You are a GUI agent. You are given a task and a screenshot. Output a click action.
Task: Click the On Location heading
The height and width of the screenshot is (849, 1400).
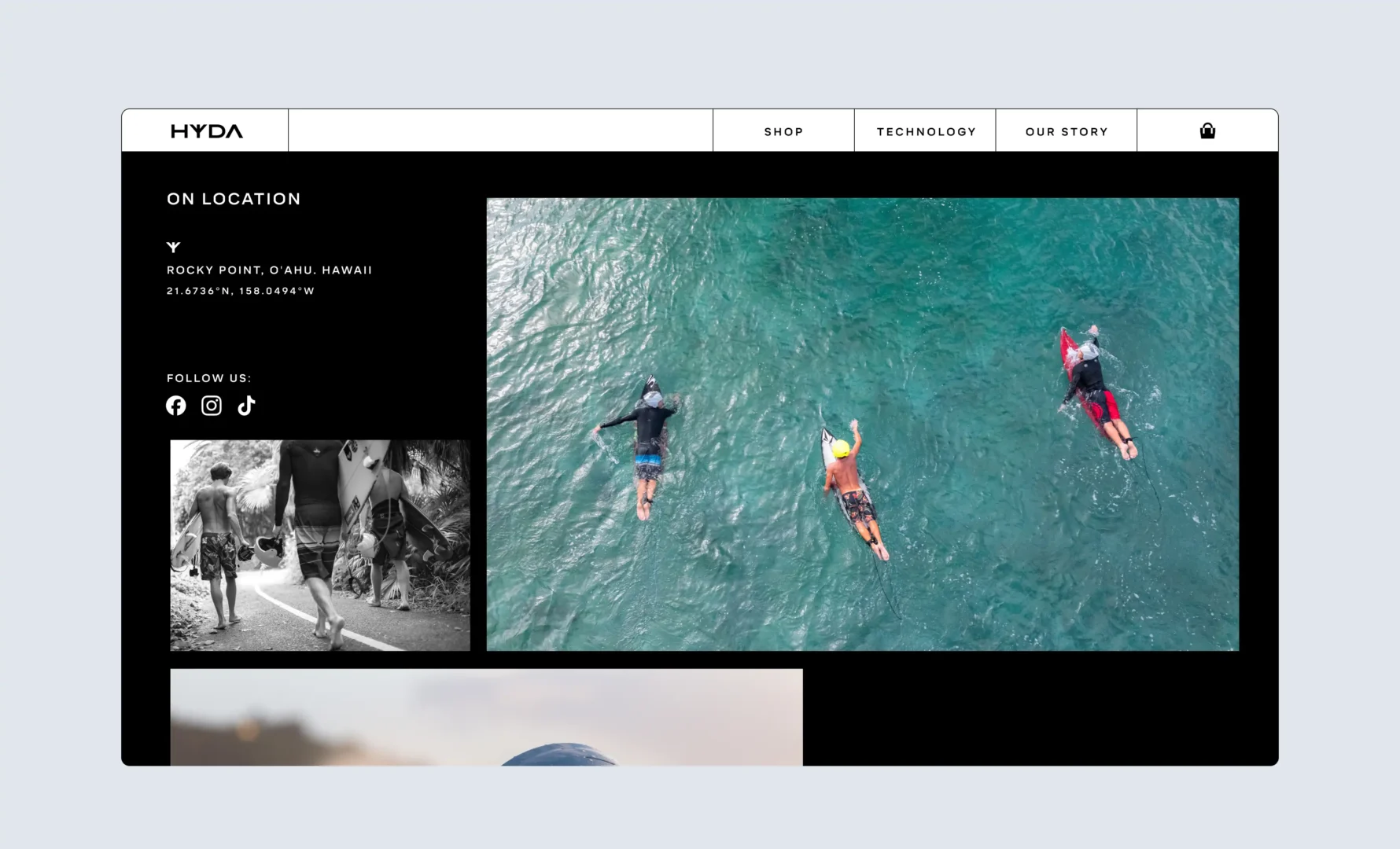tap(234, 199)
